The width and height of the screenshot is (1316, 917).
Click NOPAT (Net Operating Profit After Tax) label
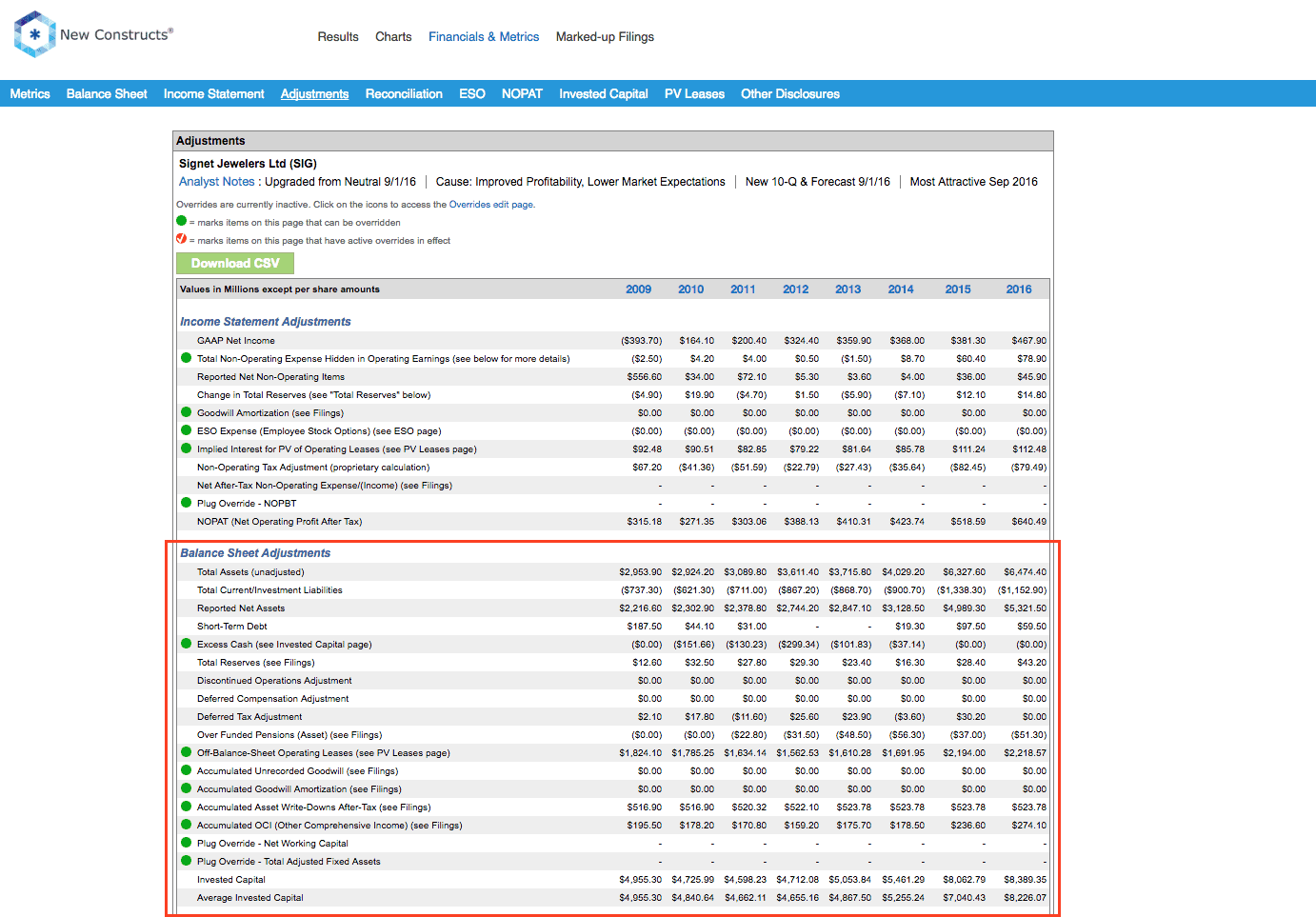[279, 522]
